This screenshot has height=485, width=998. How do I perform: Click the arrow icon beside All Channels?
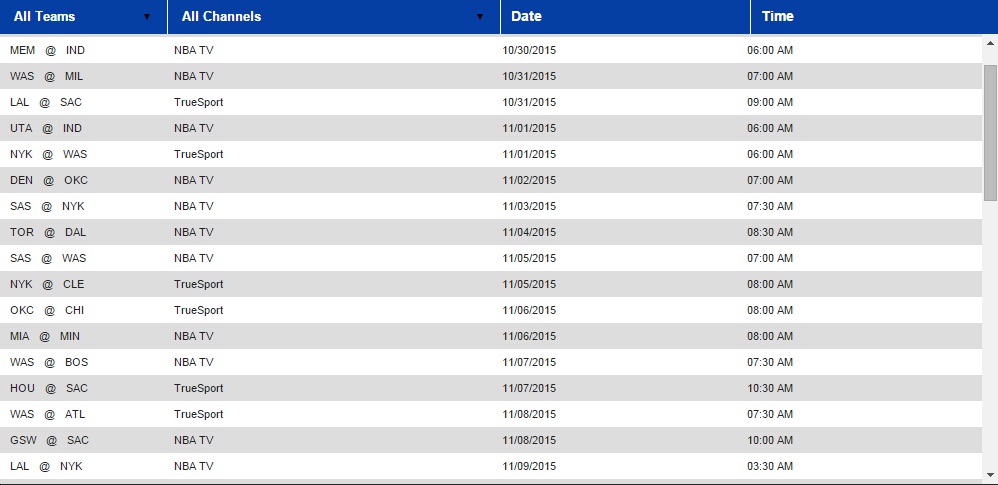480,17
